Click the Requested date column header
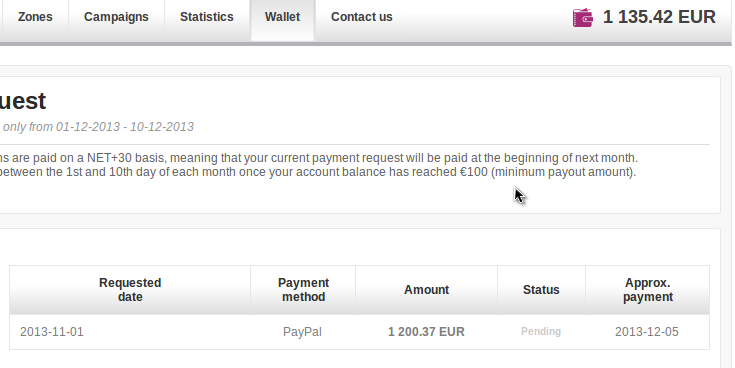 [130, 290]
